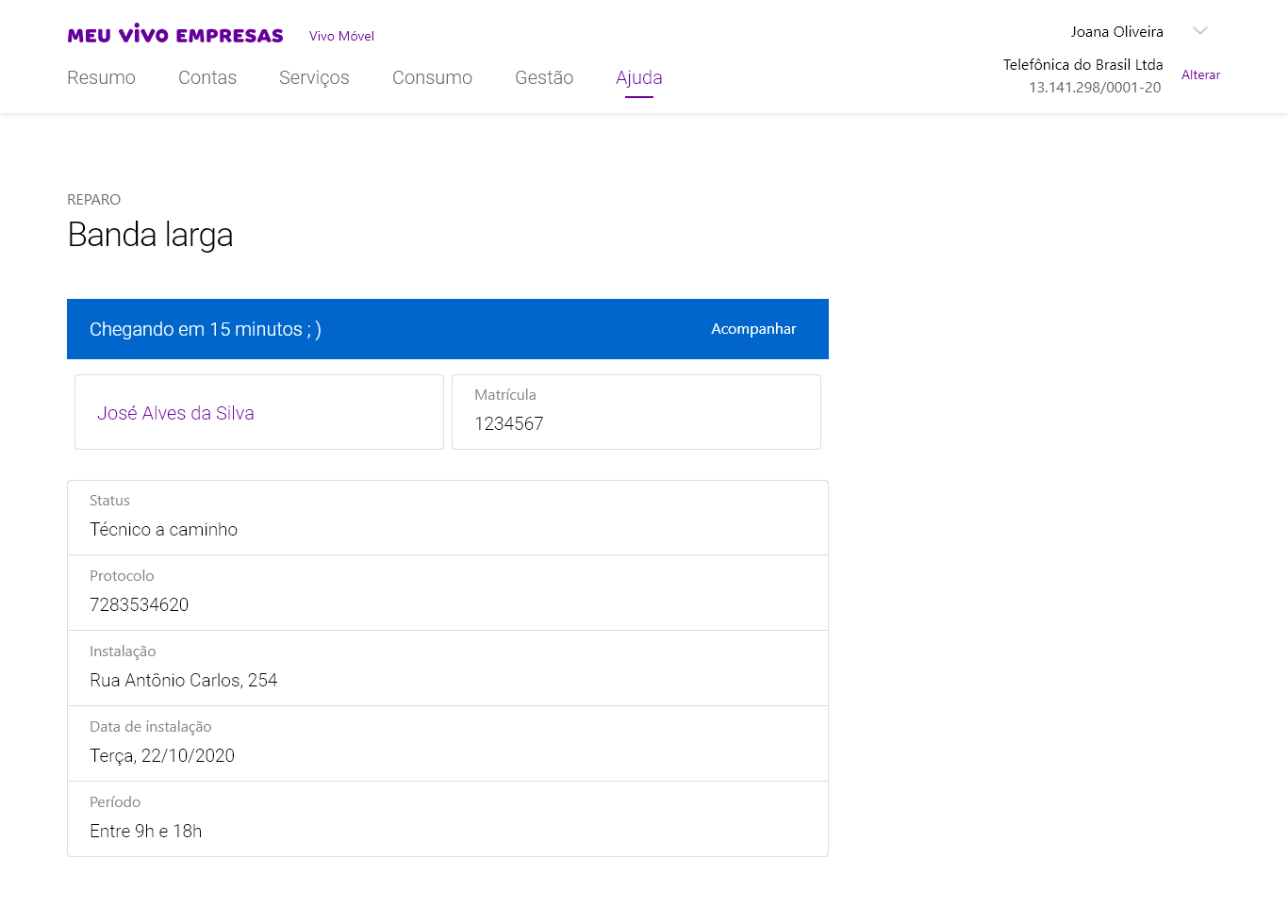The width and height of the screenshot is (1288, 924).
Task: Go to the Contas tab
Action: click(x=207, y=77)
